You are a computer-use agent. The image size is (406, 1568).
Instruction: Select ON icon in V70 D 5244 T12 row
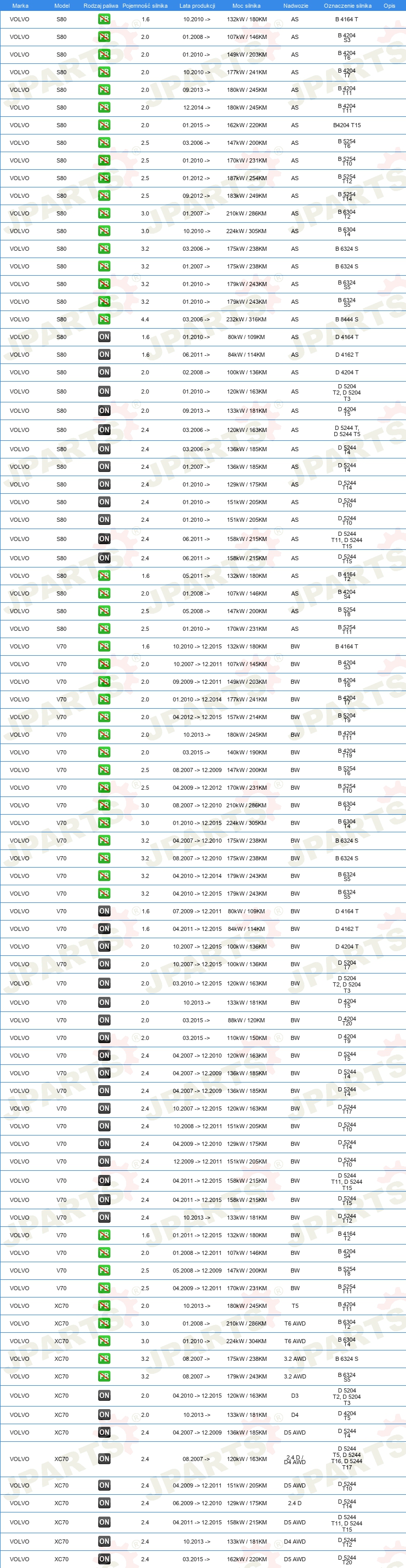[104, 1217]
